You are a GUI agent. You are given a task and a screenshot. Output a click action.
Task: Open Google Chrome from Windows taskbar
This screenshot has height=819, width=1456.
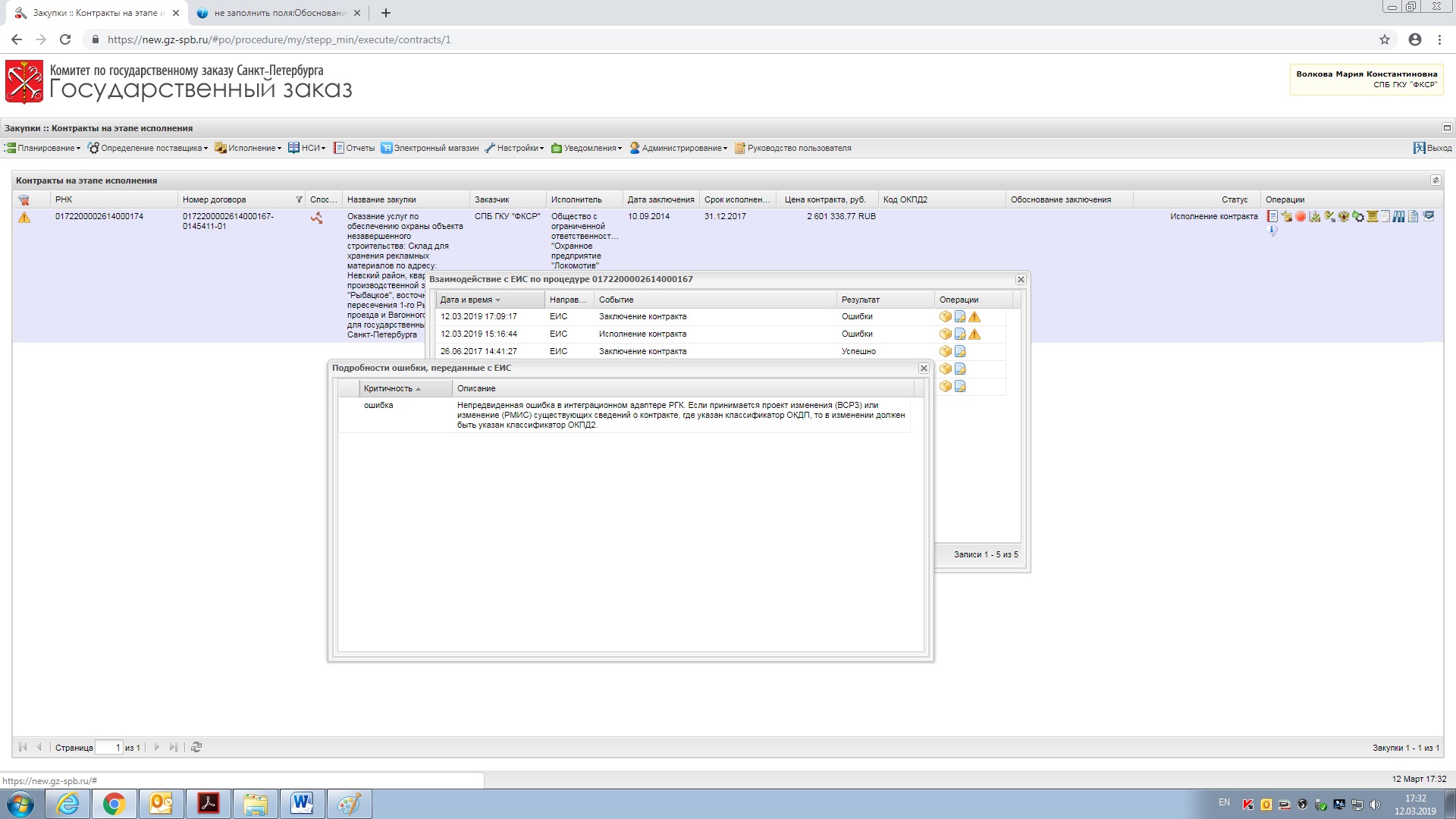(x=115, y=804)
